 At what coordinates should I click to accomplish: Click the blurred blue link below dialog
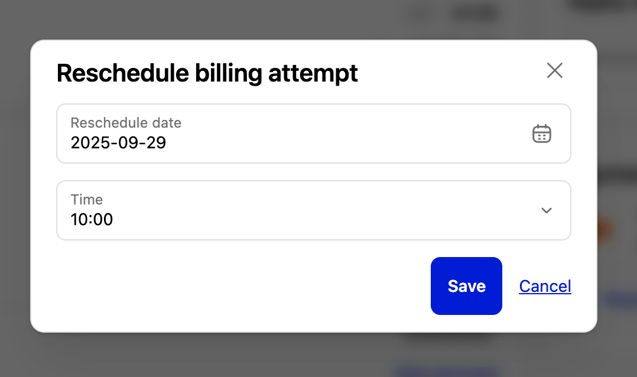coord(446,371)
